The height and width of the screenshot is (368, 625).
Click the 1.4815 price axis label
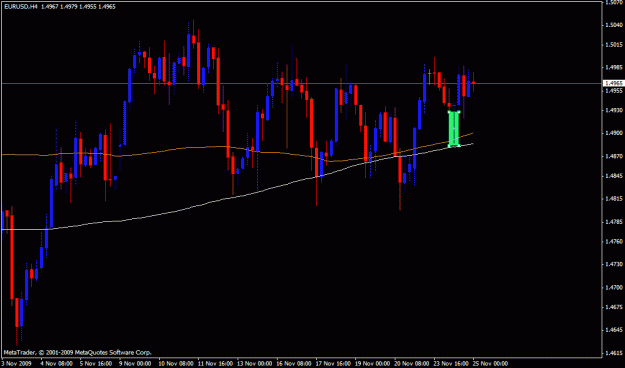(x=613, y=199)
